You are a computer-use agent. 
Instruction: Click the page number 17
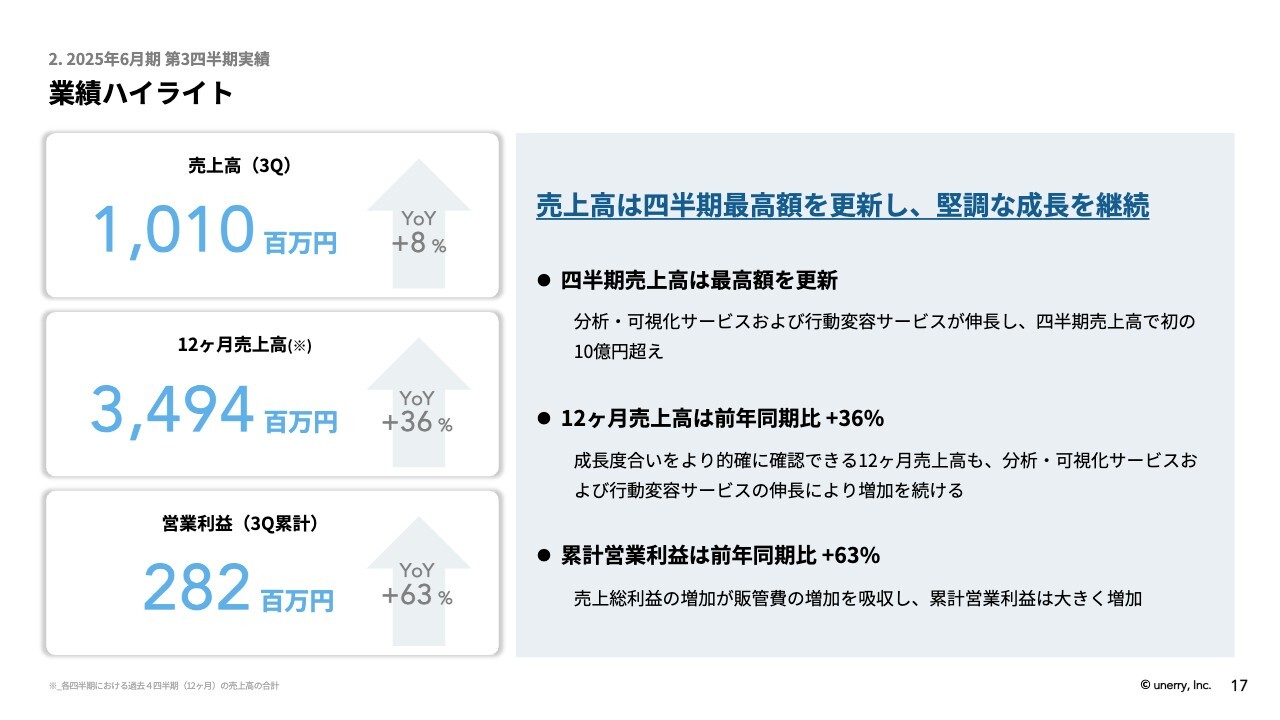[x=1239, y=685]
